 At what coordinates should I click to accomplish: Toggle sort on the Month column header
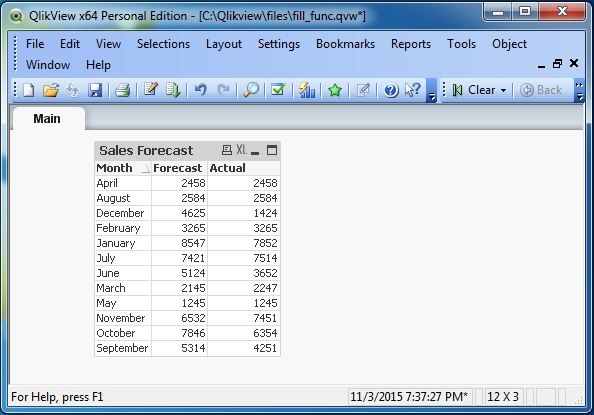coord(123,168)
